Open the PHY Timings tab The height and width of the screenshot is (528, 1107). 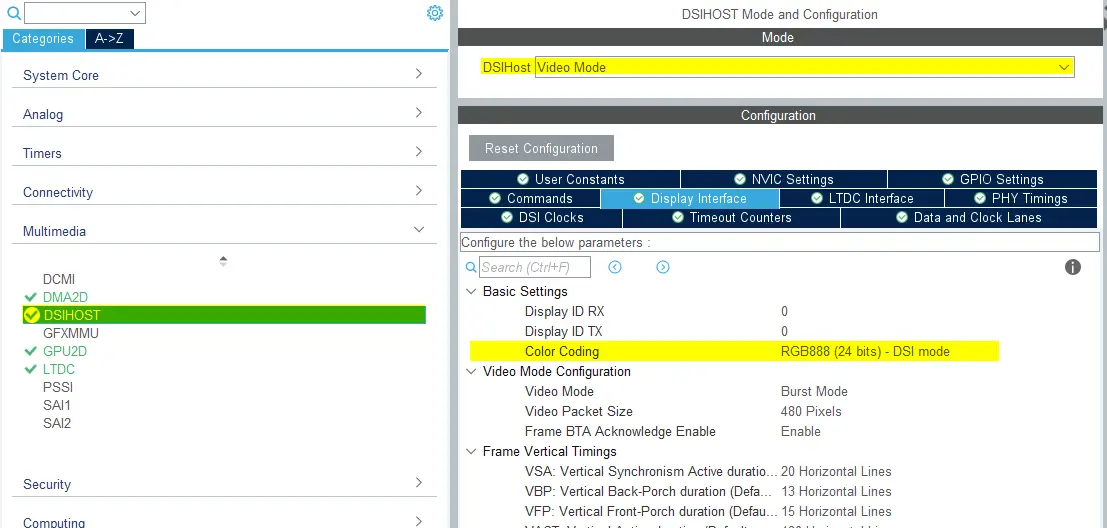(1021, 198)
